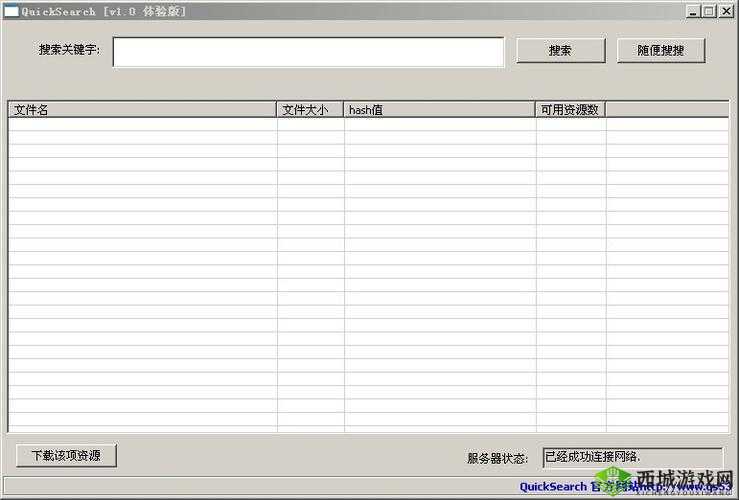Click the 随便搜搜 random search button
This screenshot has width=739, height=500.
(661, 51)
